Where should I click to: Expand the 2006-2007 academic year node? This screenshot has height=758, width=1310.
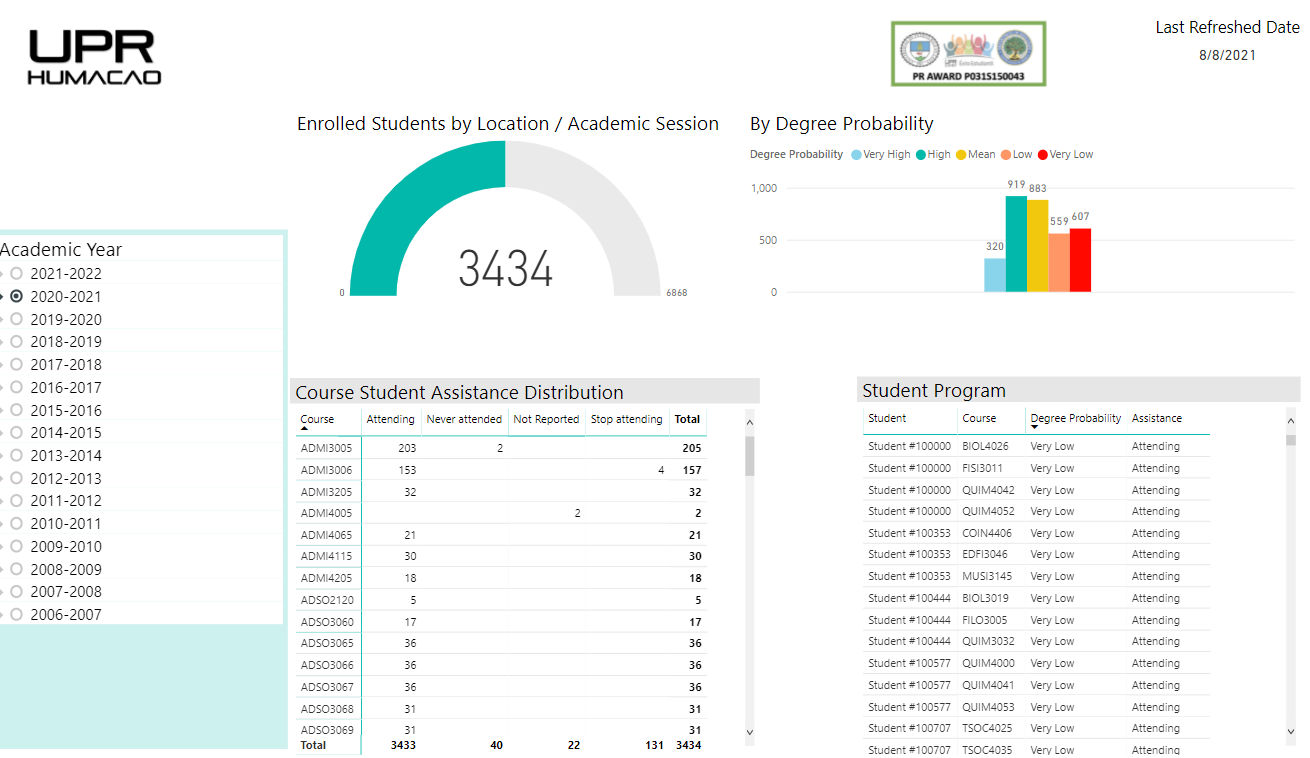click(x=3, y=616)
